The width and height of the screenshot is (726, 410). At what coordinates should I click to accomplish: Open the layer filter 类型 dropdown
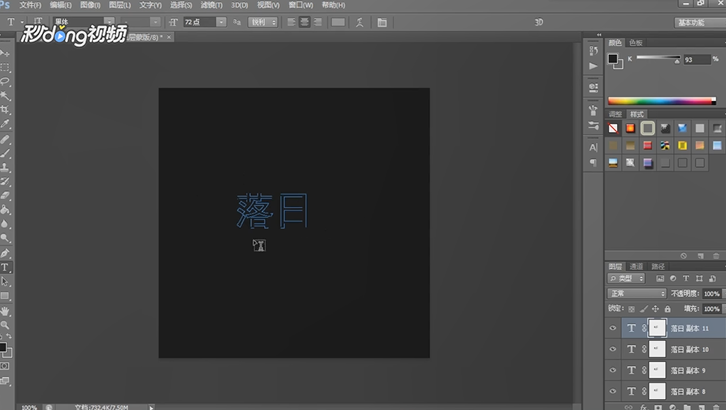coord(626,278)
